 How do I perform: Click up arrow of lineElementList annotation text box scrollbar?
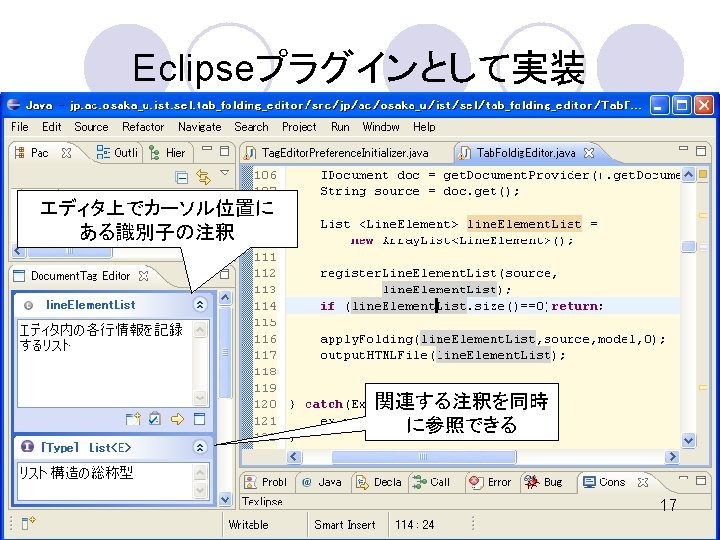pyautogui.click(x=200, y=329)
